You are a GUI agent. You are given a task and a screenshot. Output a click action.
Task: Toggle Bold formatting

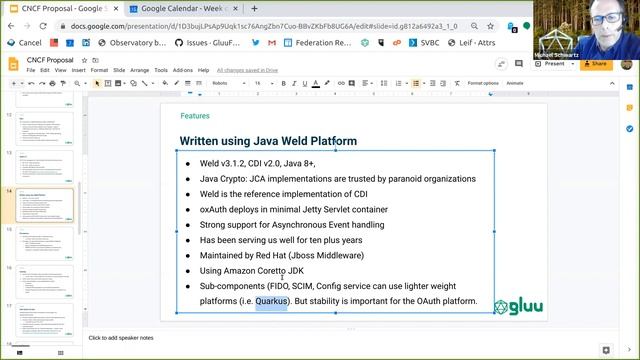pyautogui.click(x=283, y=83)
